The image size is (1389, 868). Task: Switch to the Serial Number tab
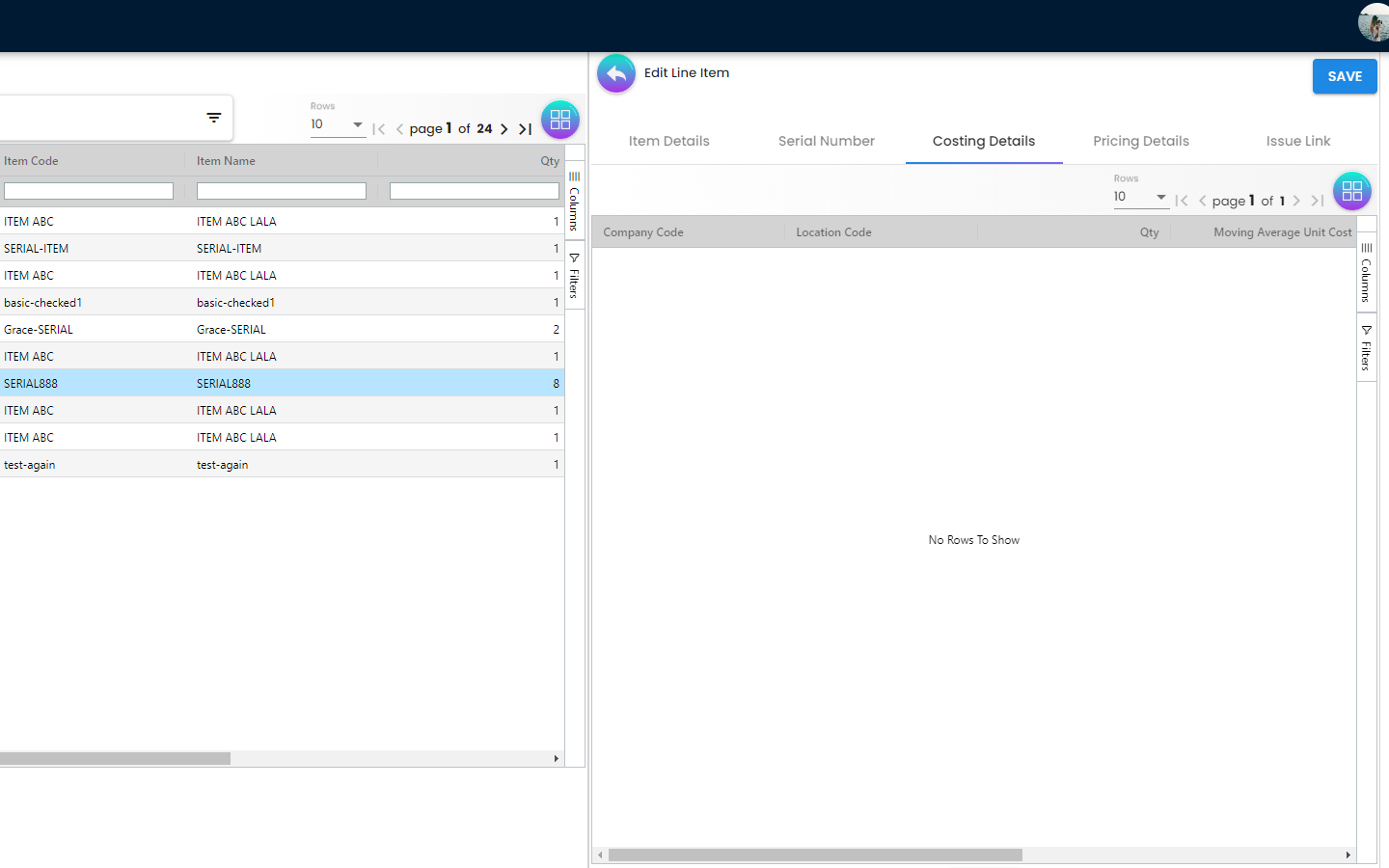point(827,141)
